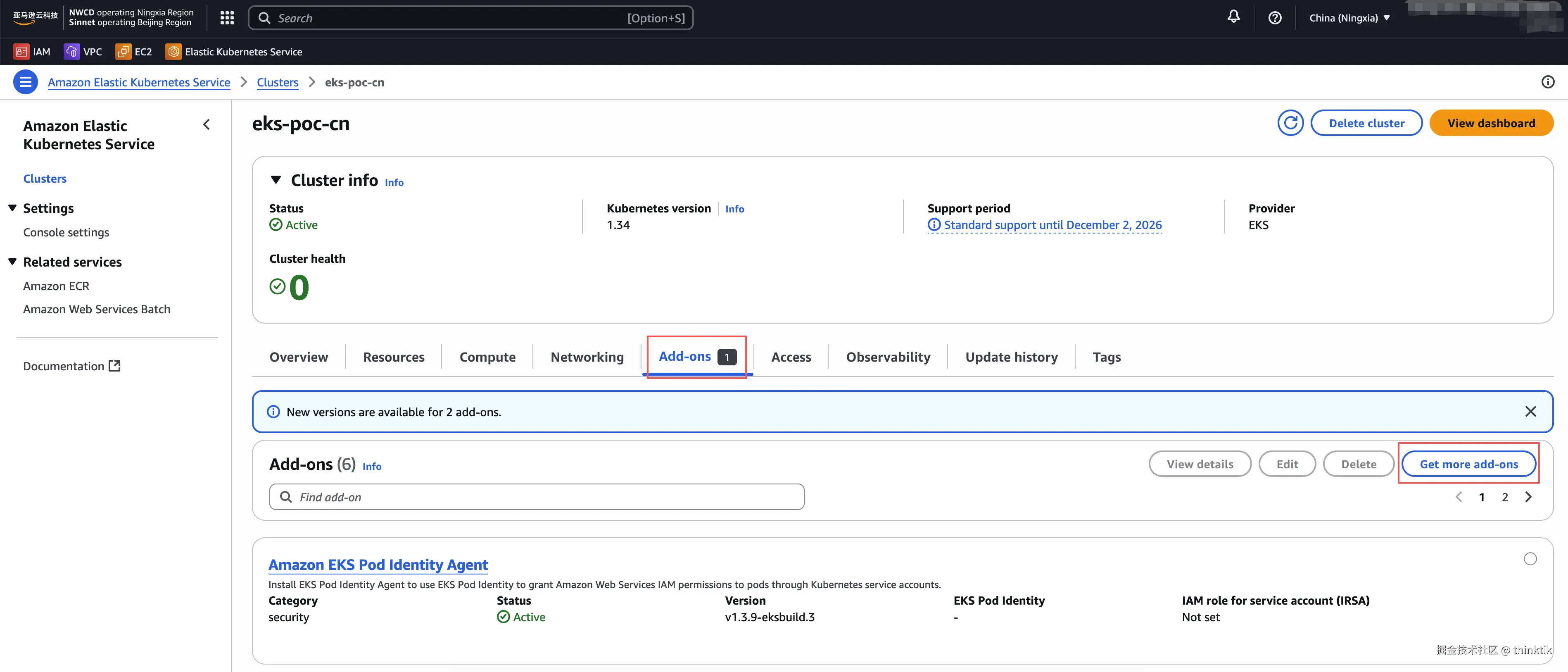Go to add-ons page 2
The height and width of the screenshot is (672, 1568).
tap(1505, 497)
